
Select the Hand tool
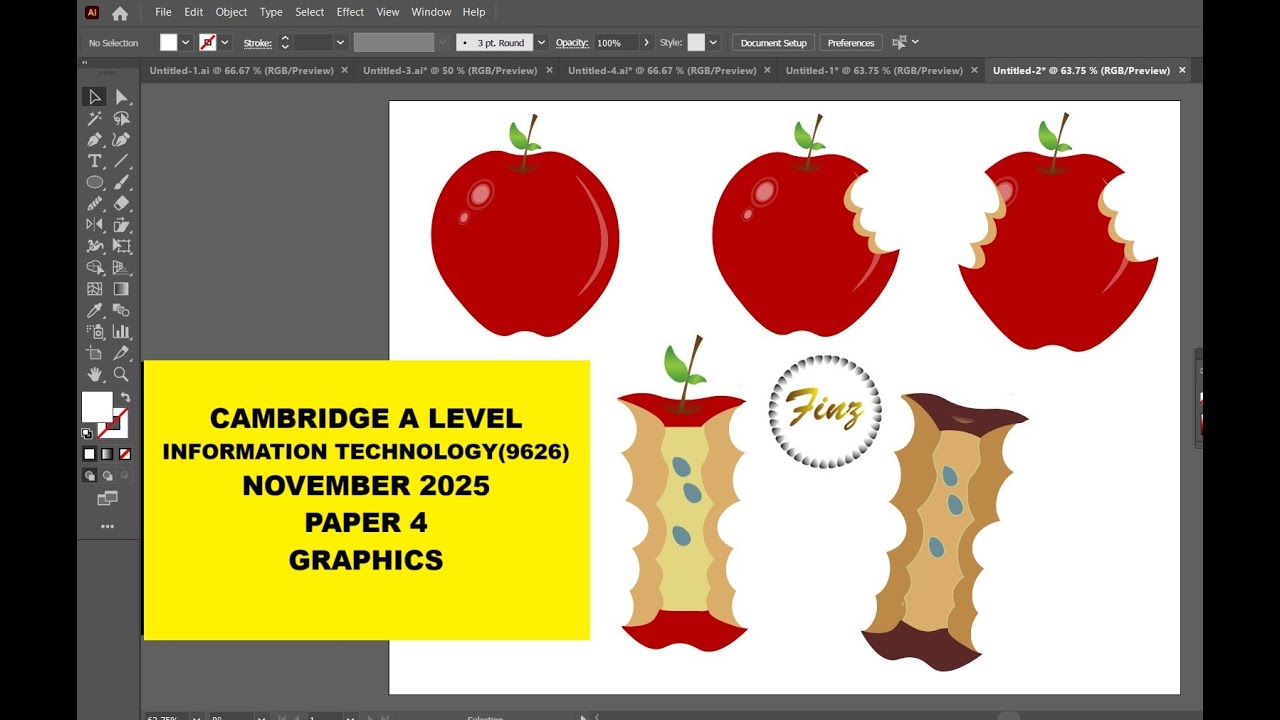[x=94, y=374]
